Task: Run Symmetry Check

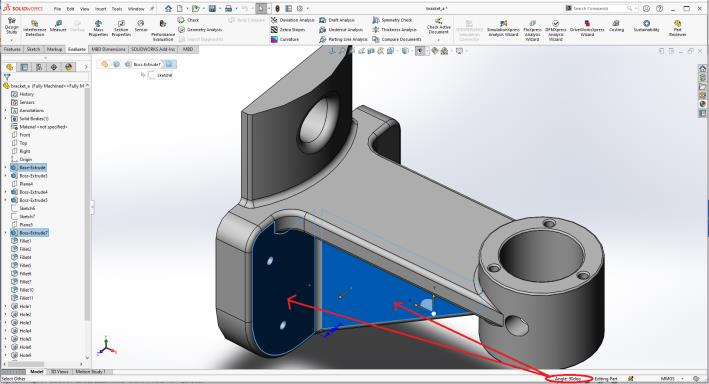Action: tap(392, 20)
